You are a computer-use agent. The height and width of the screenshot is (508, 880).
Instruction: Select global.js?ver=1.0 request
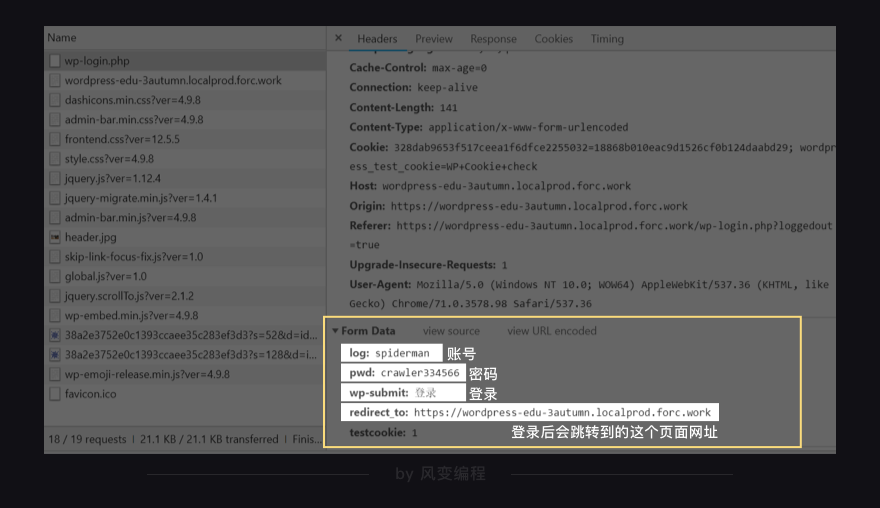point(185,277)
